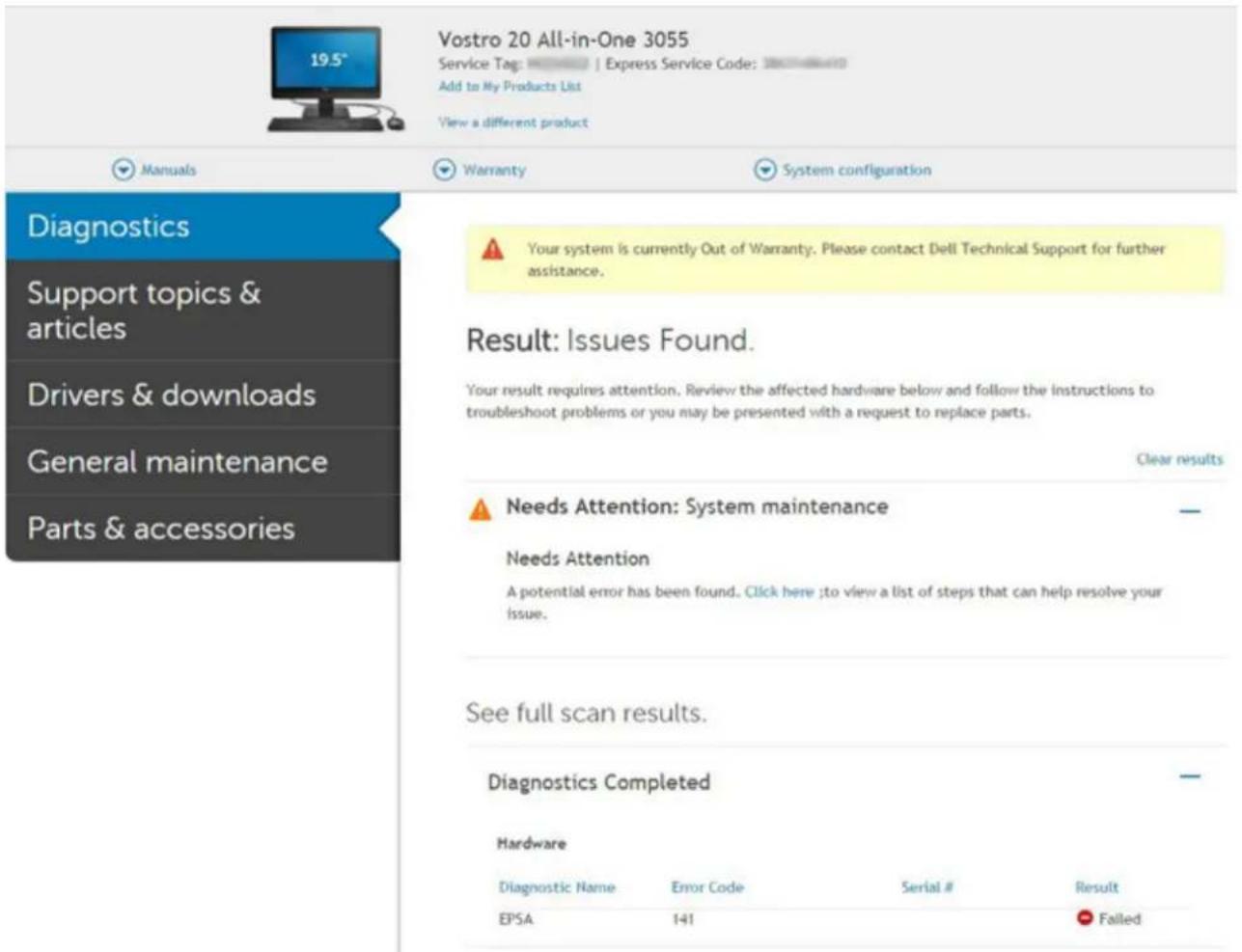Click the System configuration arrow icon
Viewport: 1242px width, 952px height.
click(x=764, y=170)
